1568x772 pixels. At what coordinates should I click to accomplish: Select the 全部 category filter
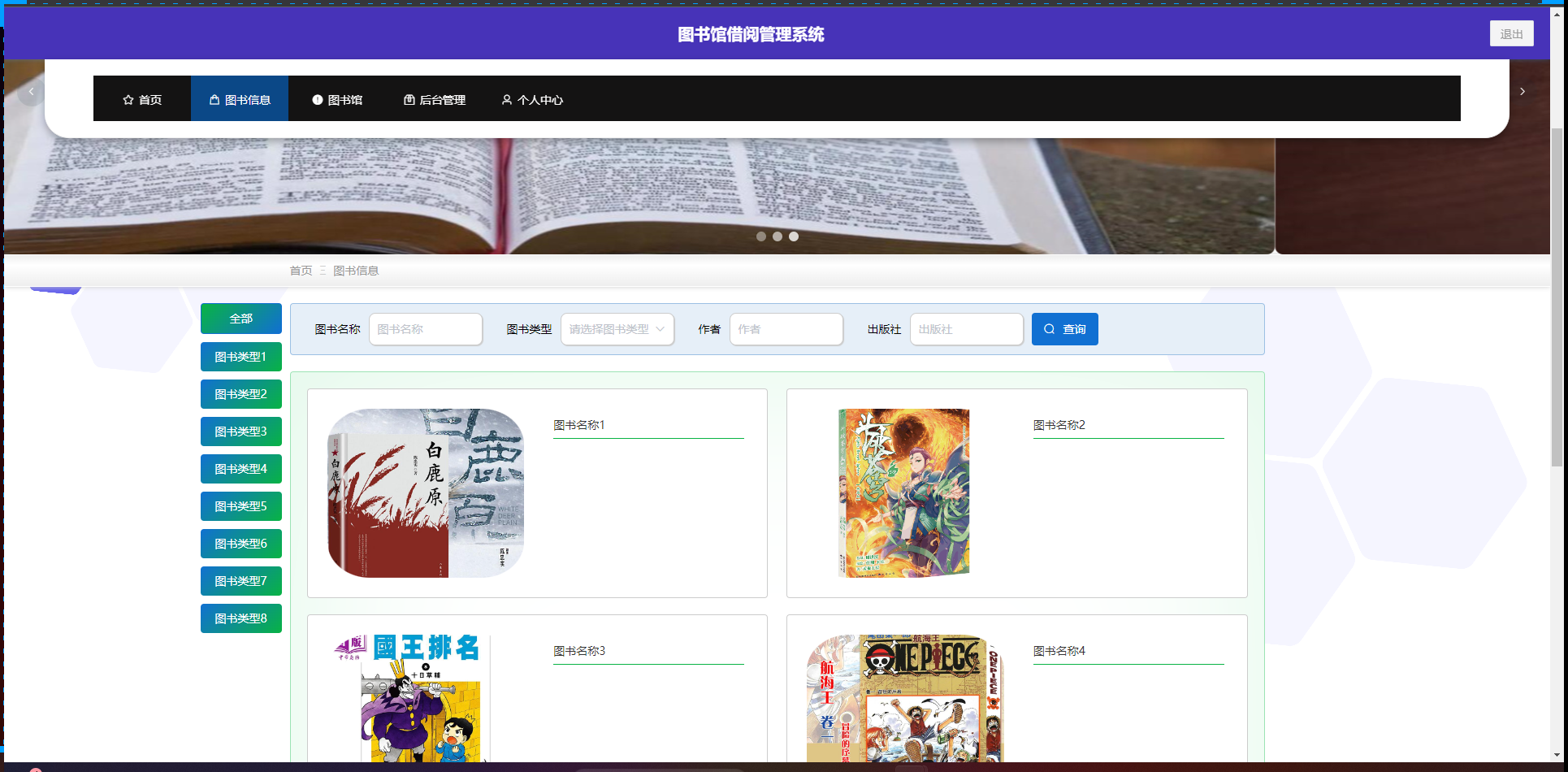[241, 319]
